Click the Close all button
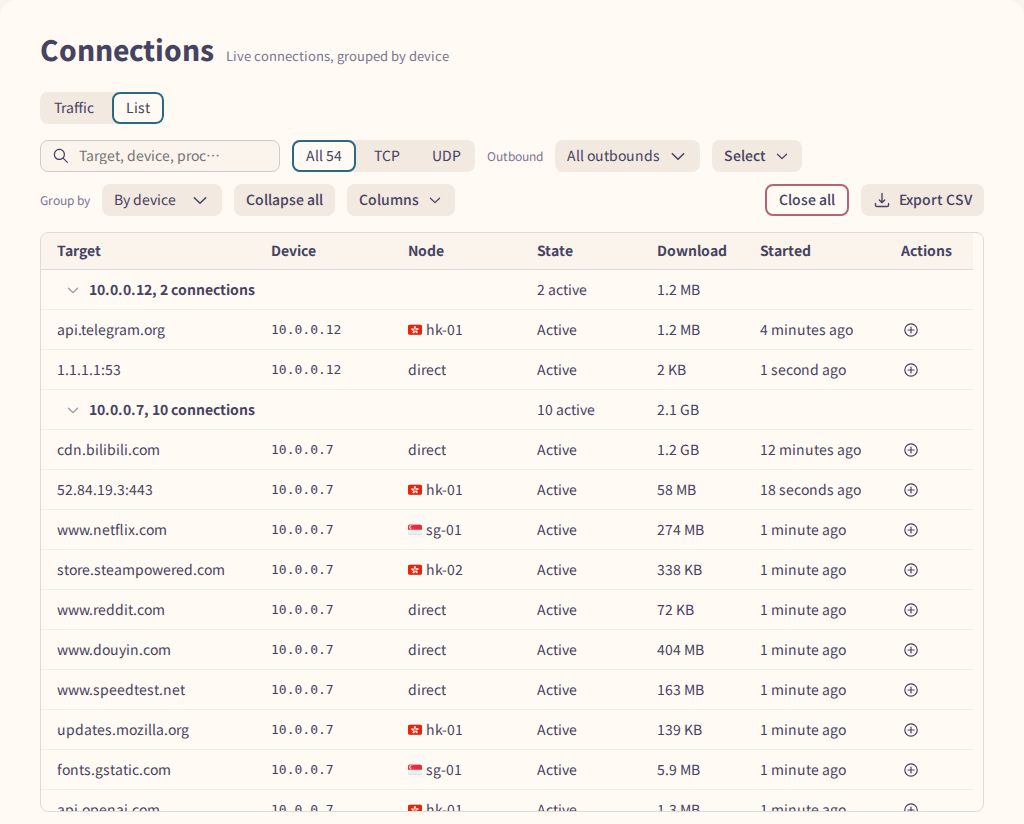This screenshot has width=1024, height=824. click(807, 200)
